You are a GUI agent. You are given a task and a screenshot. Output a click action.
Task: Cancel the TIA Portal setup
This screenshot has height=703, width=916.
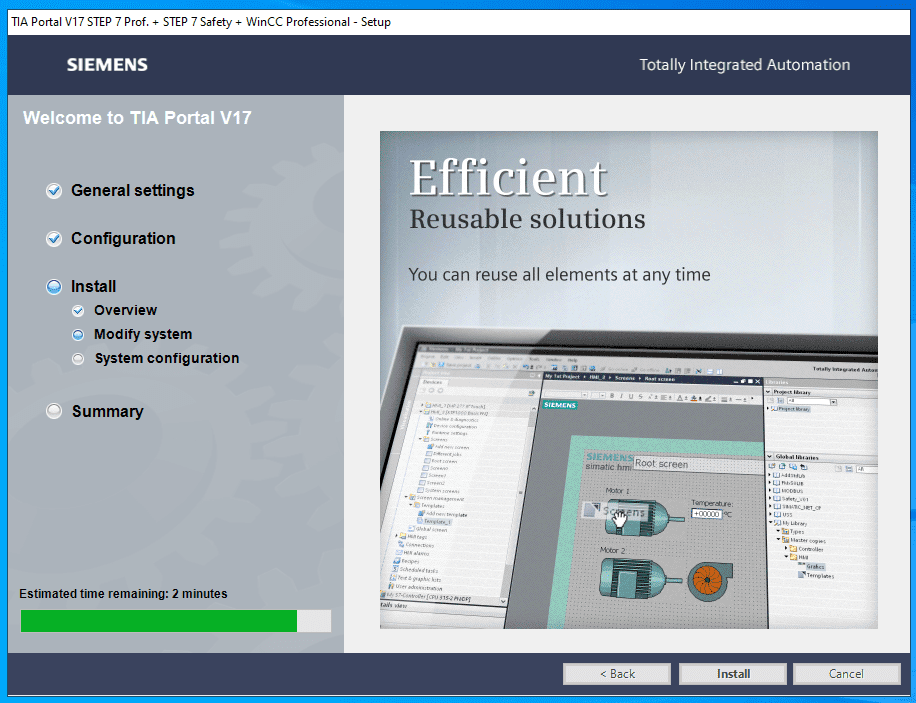click(846, 674)
